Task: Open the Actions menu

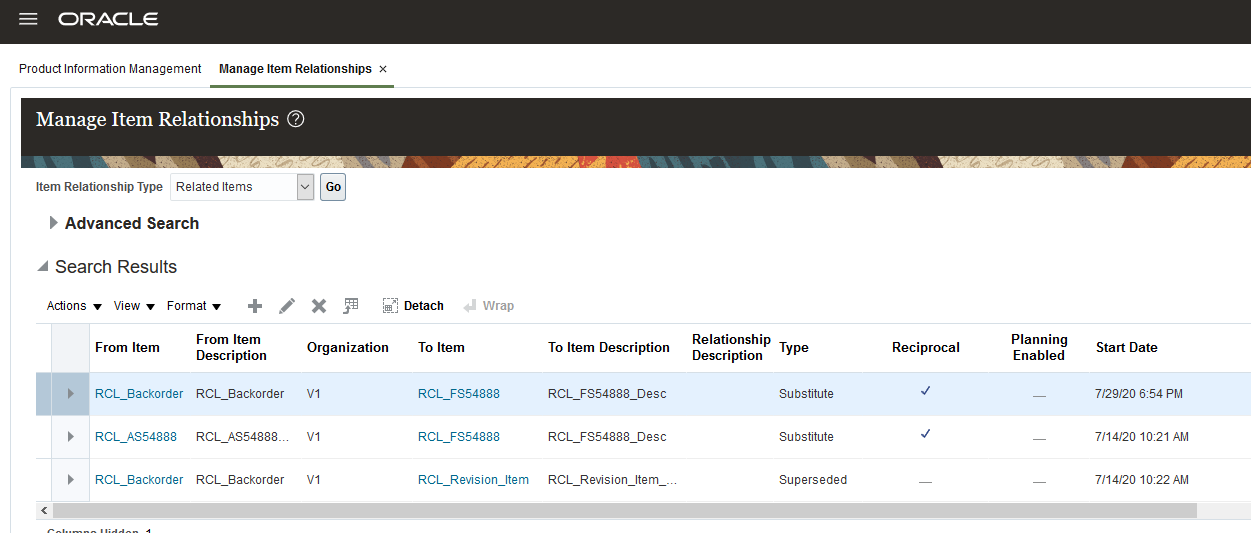Action: pos(74,306)
